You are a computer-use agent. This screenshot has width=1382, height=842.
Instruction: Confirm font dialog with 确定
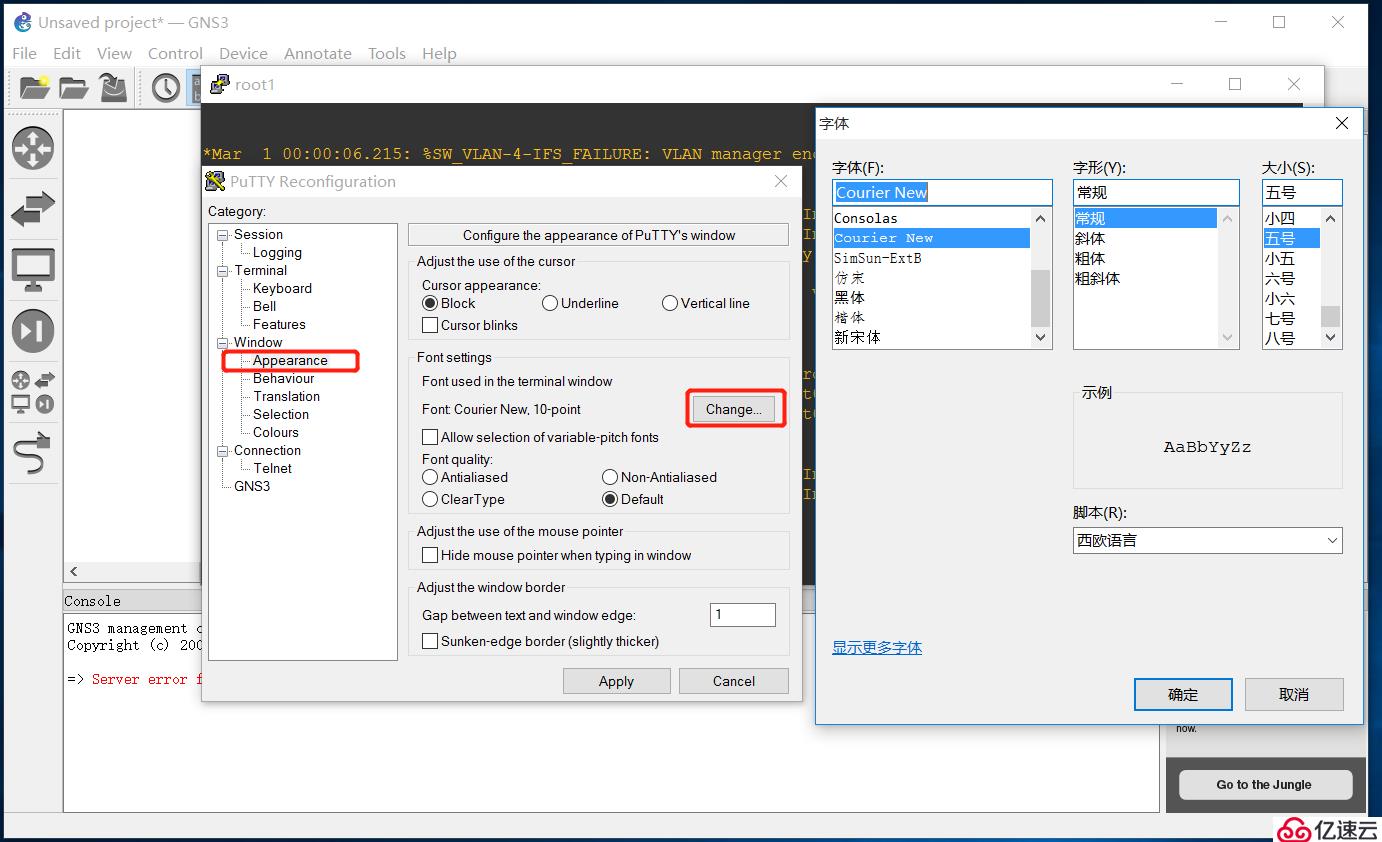(x=1183, y=694)
